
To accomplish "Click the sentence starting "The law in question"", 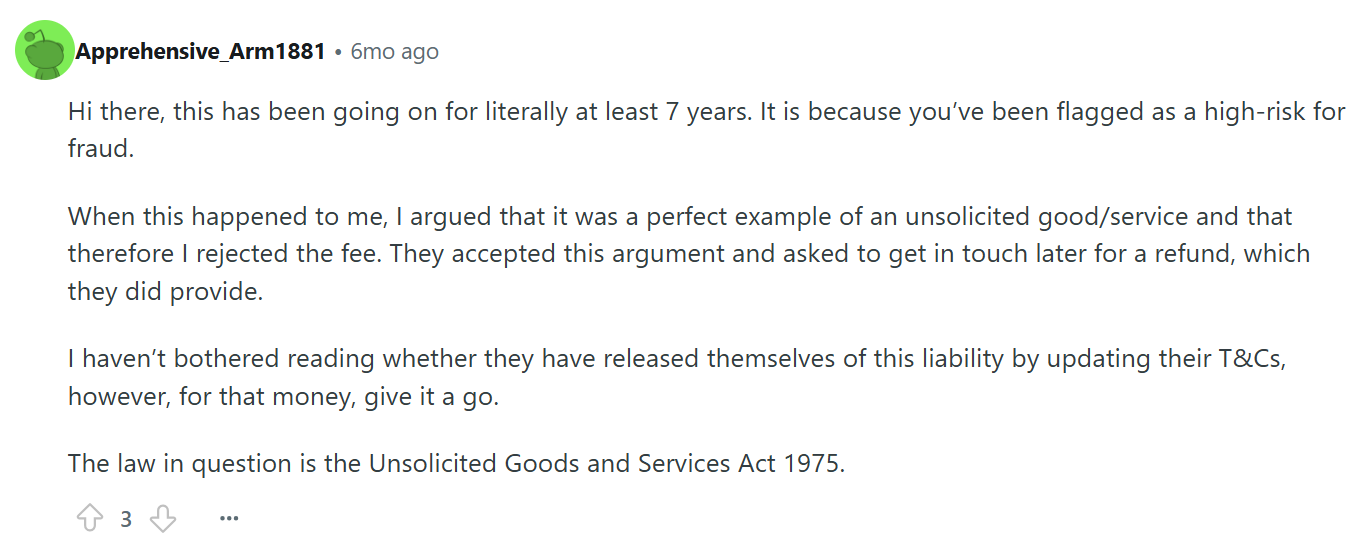I will (x=456, y=464).
